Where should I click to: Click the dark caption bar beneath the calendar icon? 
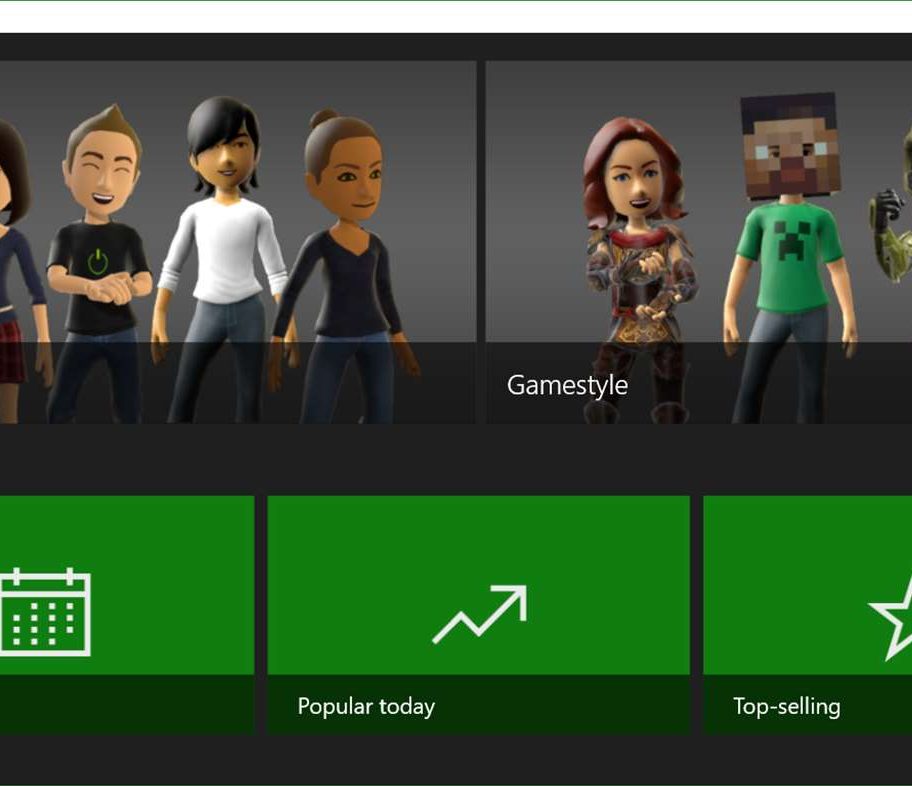click(x=126, y=705)
